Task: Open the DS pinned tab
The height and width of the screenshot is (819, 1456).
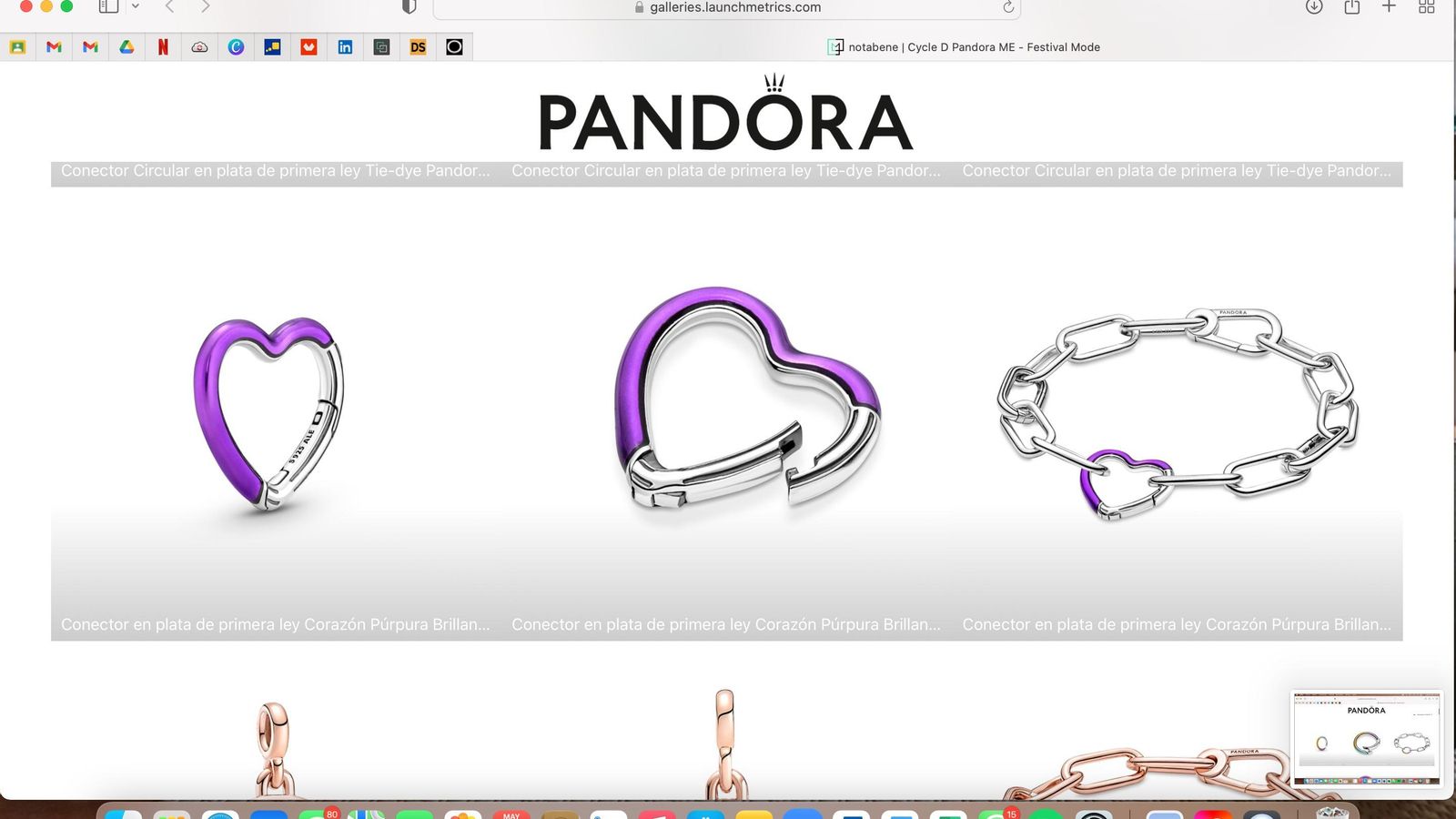Action: 418,47
